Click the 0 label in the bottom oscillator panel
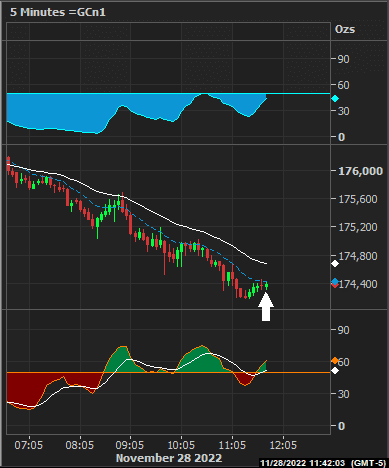Image resolution: width=389 pixels, height=468 pixels. pyautogui.click(x=341, y=426)
